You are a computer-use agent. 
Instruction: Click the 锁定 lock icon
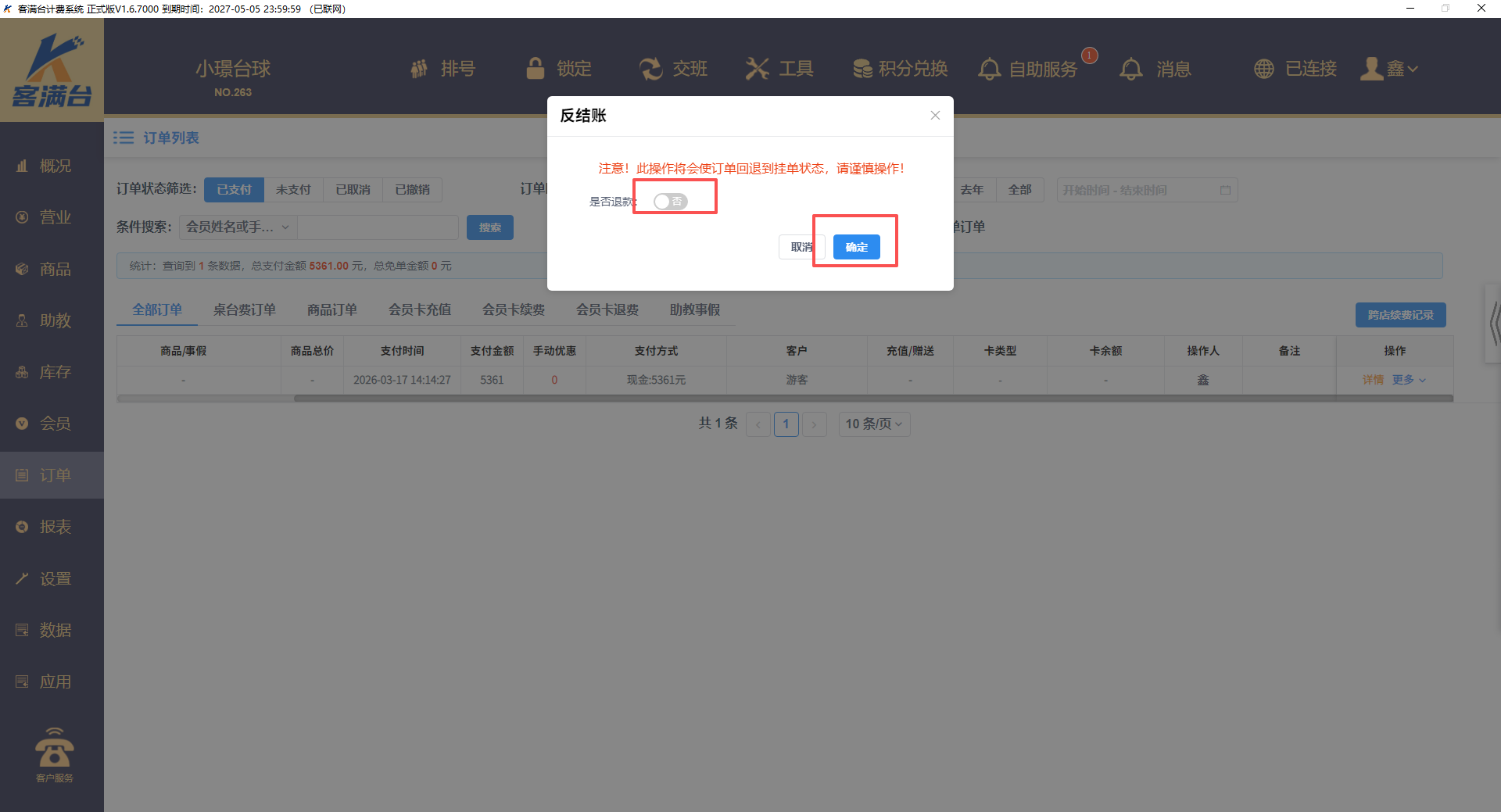coord(536,69)
